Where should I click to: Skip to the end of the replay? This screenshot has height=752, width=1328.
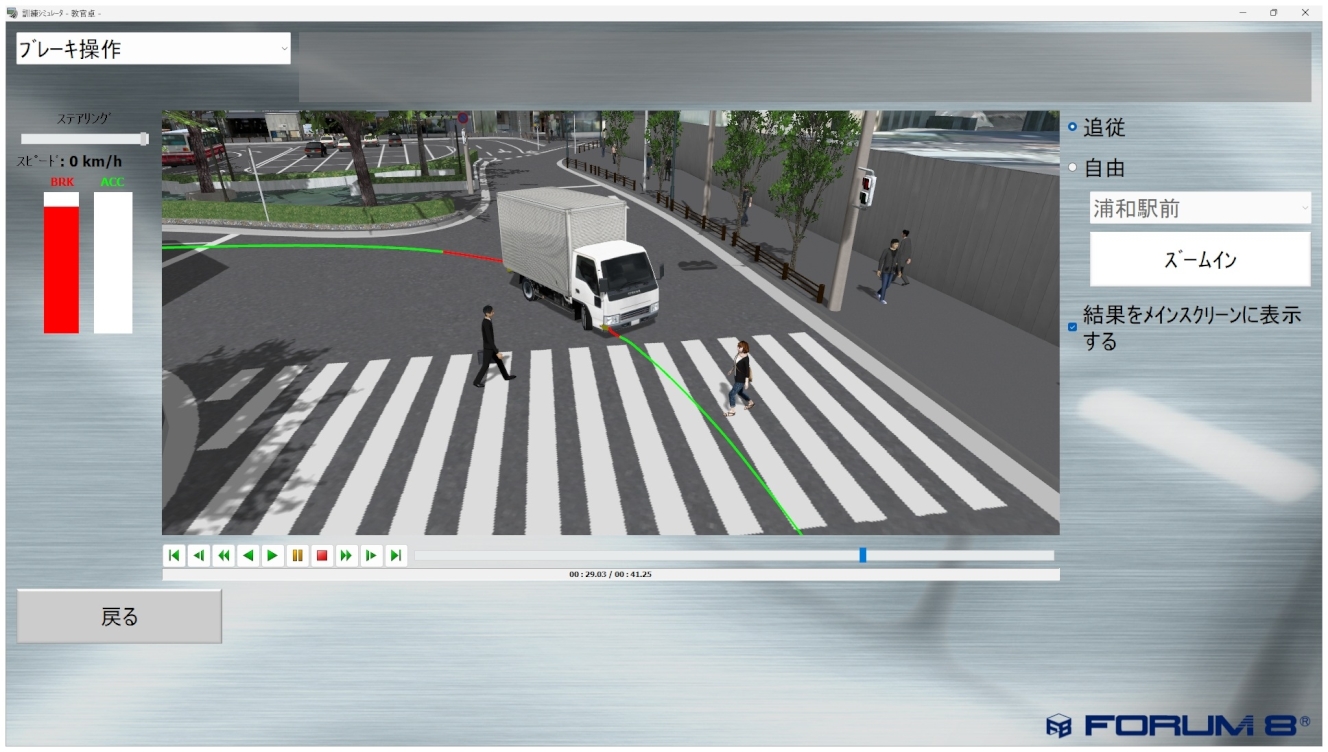[x=396, y=556]
